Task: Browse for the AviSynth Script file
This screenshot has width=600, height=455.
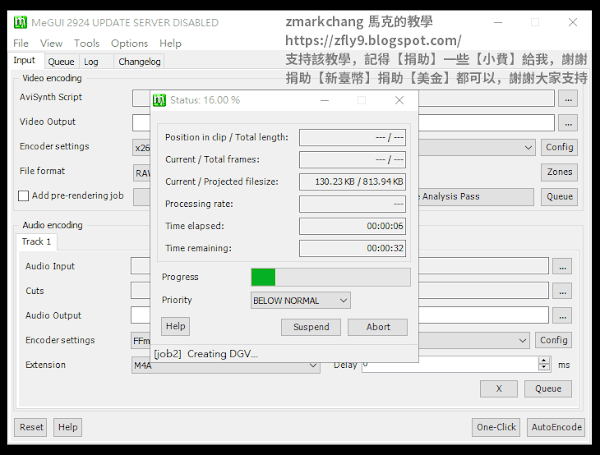Action: (568, 99)
